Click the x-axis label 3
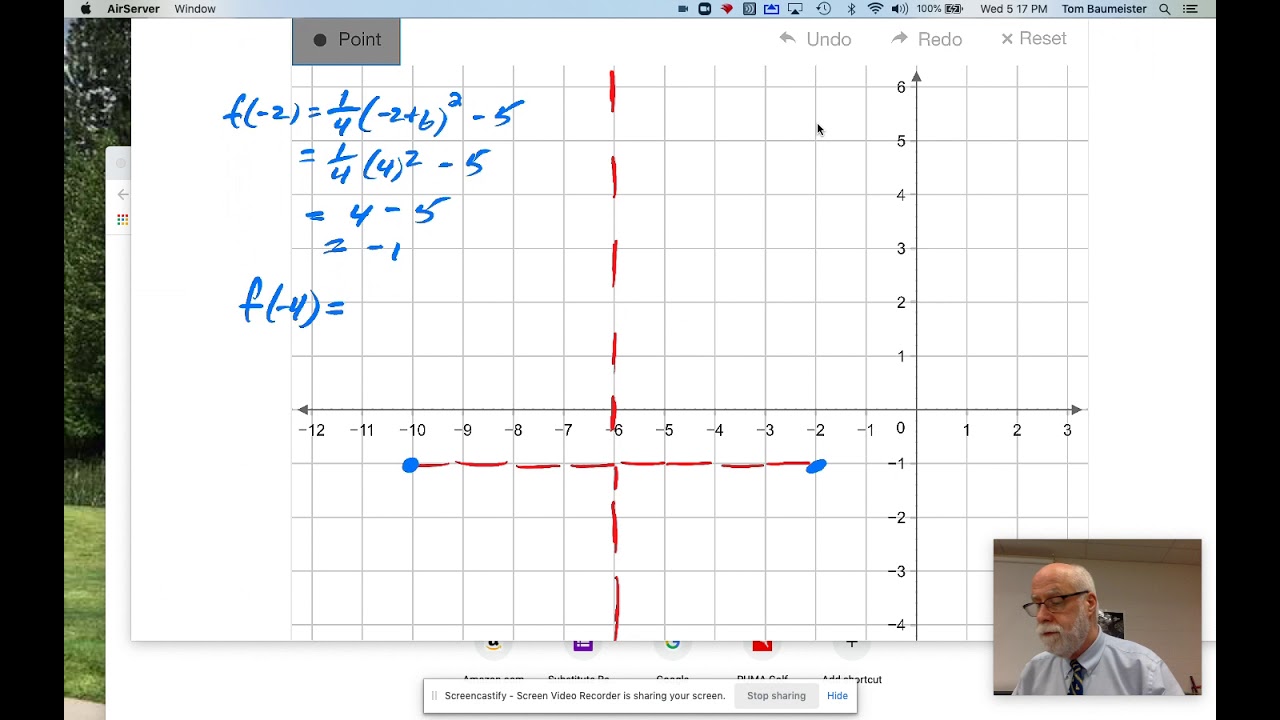1280x720 pixels. click(x=1067, y=430)
